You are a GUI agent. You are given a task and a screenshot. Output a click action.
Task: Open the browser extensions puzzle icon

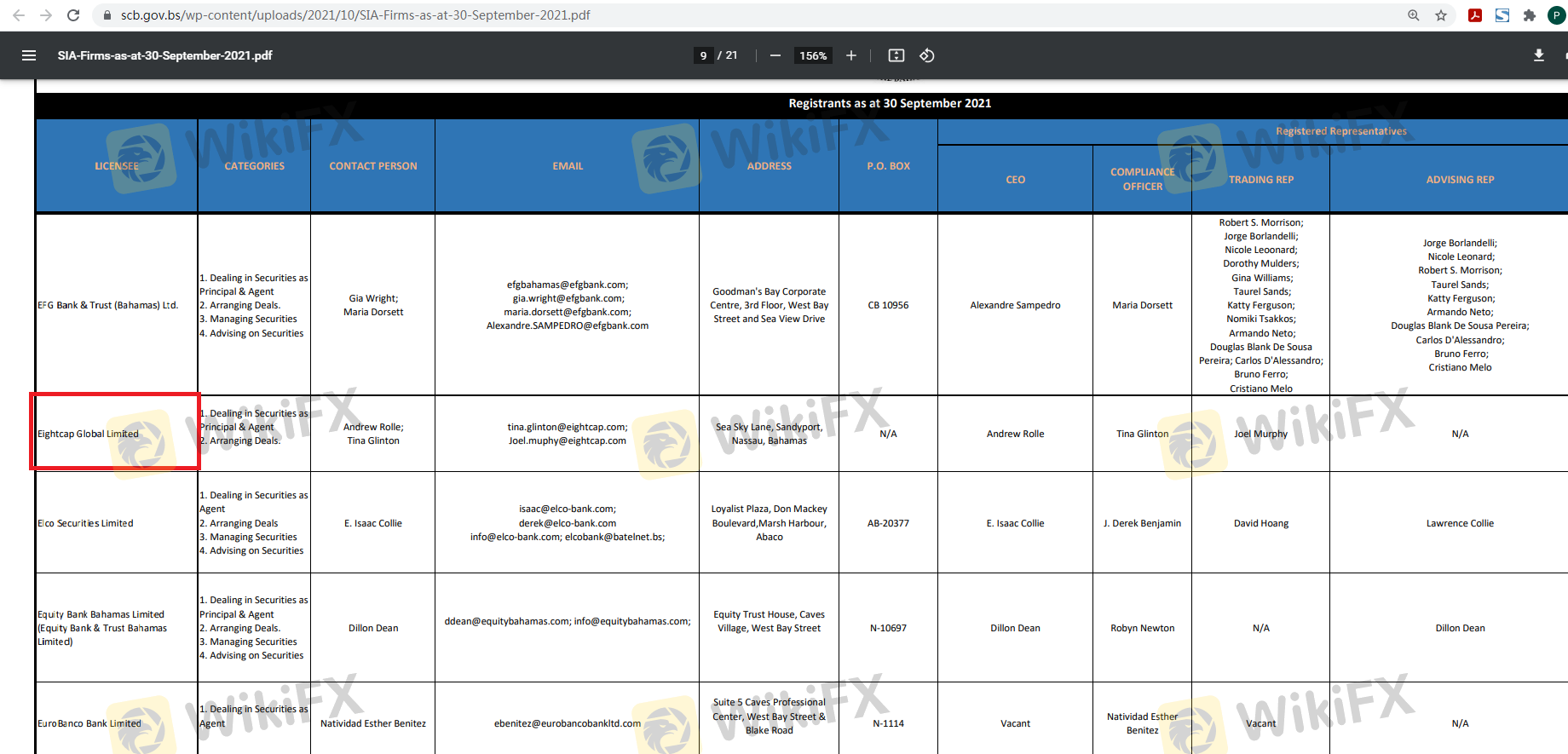pos(1530,15)
